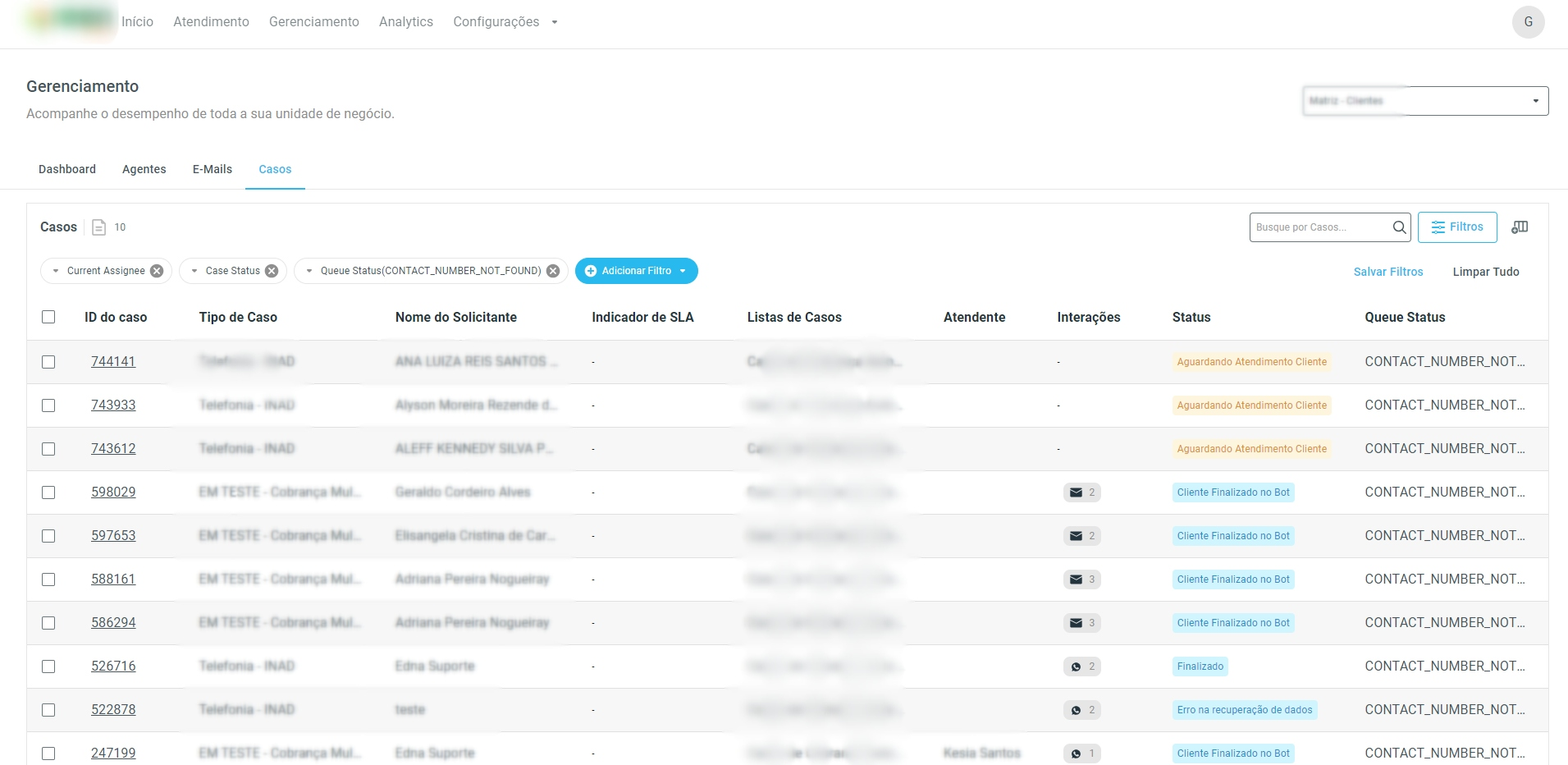Click the Filtros button
Image resolution: width=1568 pixels, height=765 pixels.
pyautogui.click(x=1456, y=227)
